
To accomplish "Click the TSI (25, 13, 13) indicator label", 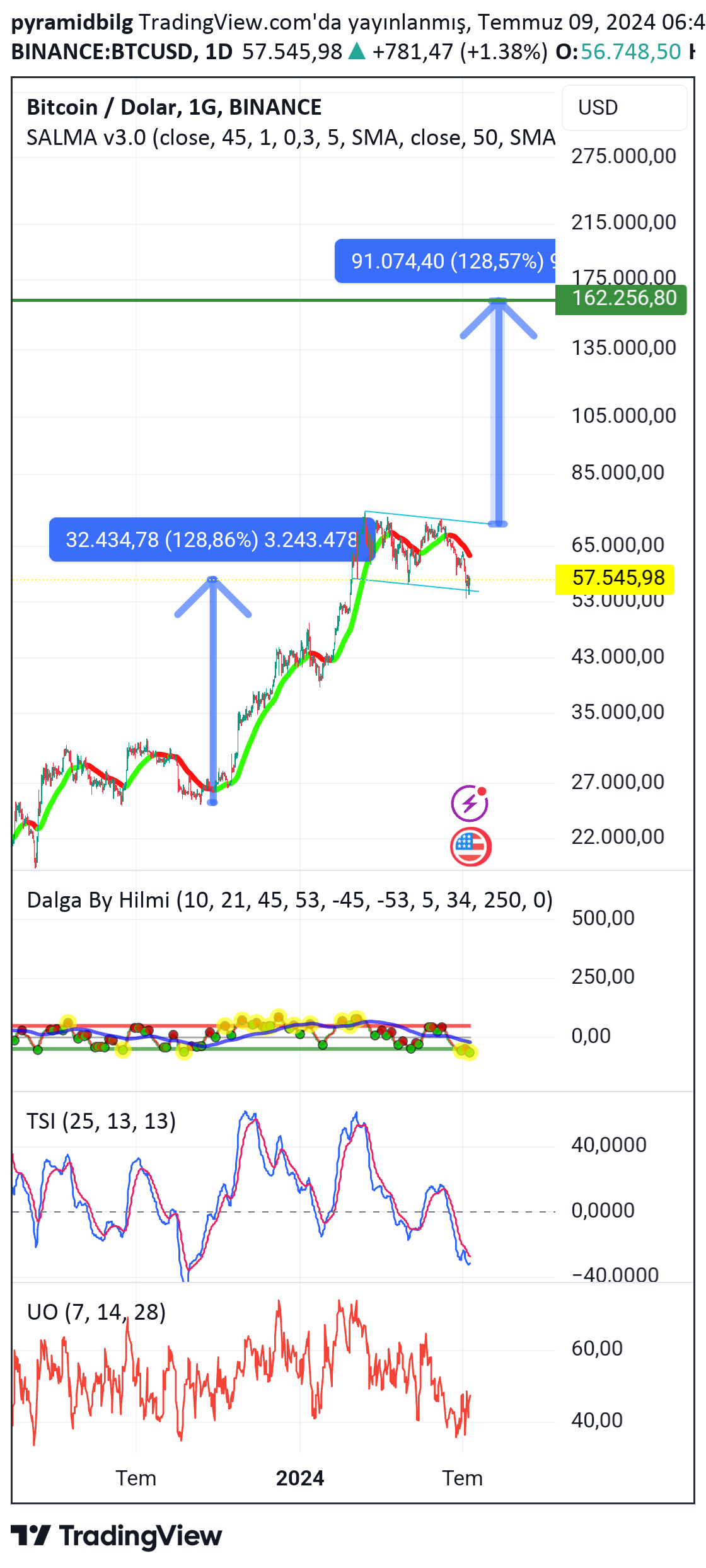I will click(x=101, y=1121).
